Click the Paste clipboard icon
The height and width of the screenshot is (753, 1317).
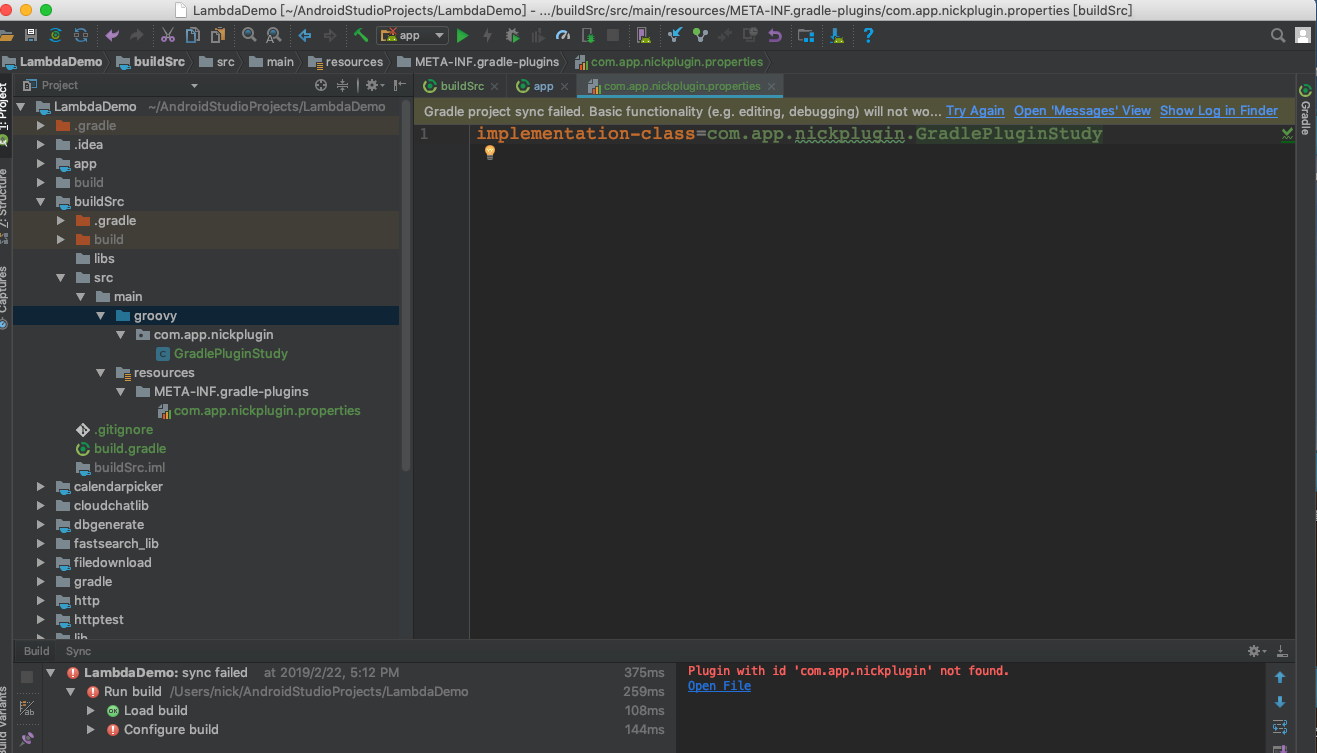tap(217, 35)
